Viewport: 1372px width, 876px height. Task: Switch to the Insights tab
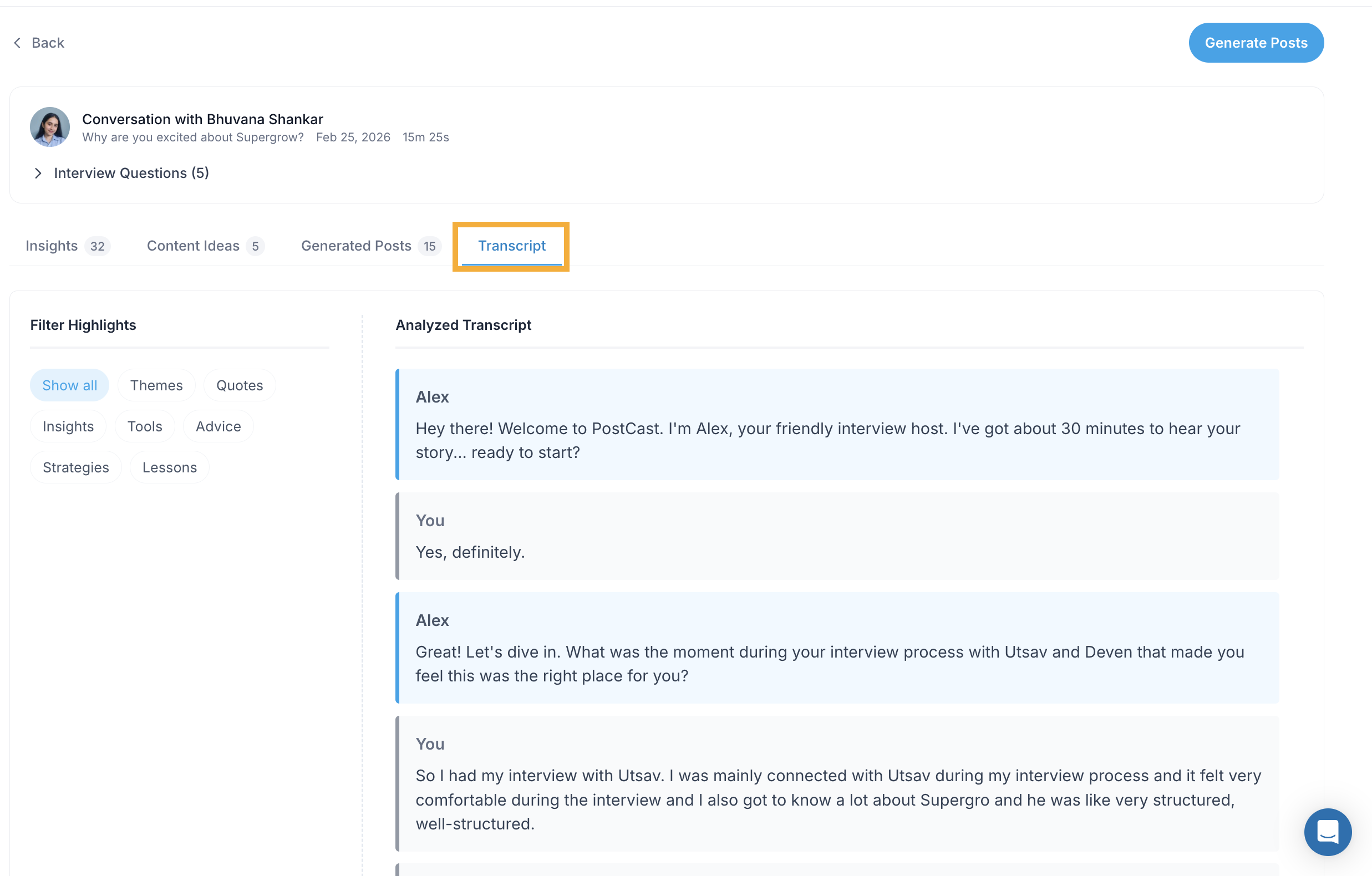(x=67, y=246)
